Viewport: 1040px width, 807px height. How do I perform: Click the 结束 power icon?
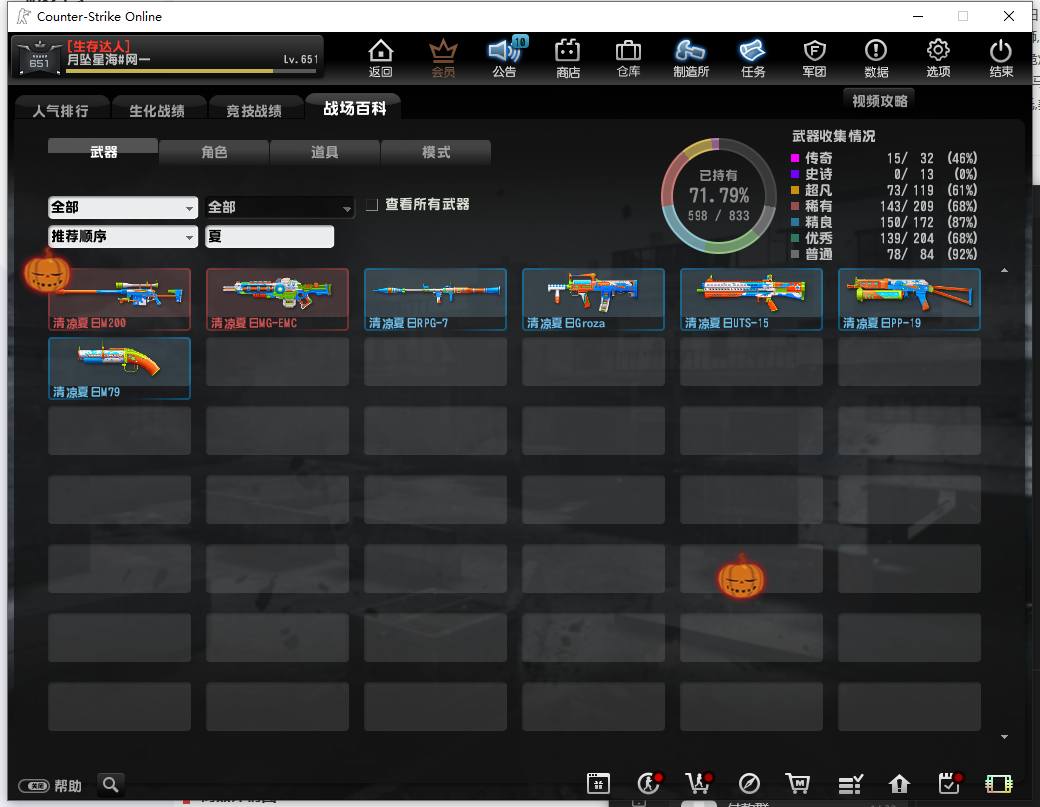click(x=1000, y=57)
